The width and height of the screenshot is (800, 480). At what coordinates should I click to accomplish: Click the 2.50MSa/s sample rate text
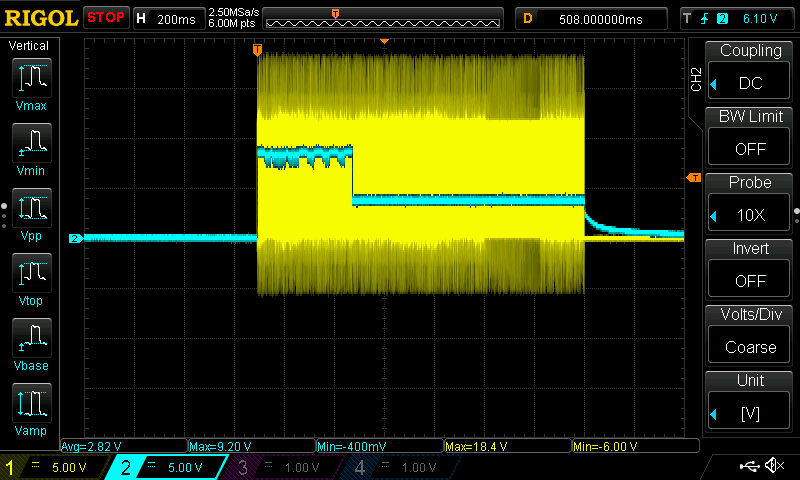point(234,12)
